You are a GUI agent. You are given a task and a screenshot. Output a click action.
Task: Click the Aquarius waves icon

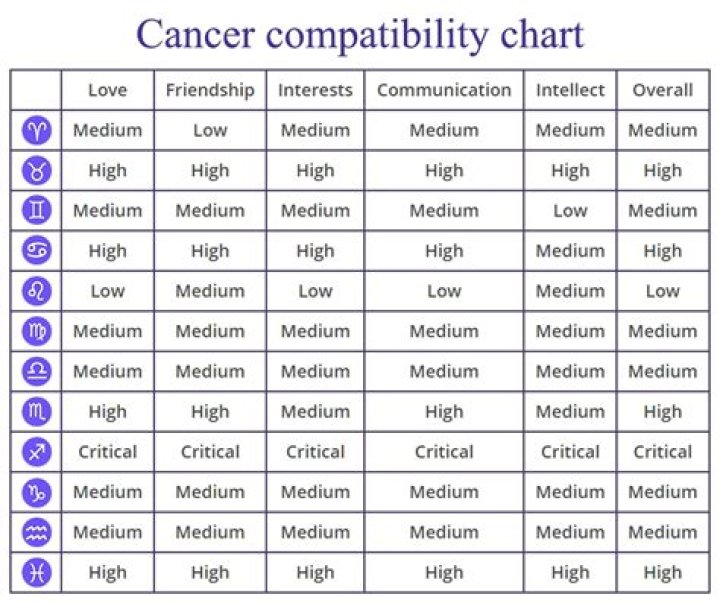tap(36, 532)
